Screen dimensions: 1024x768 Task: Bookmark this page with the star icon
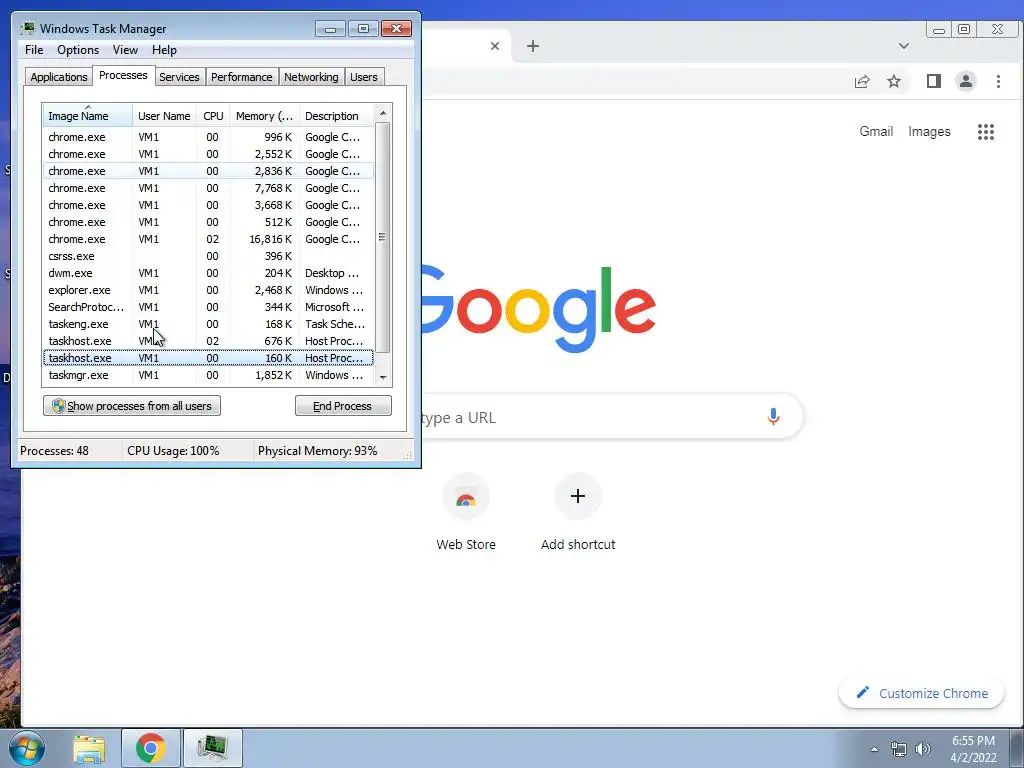click(x=894, y=81)
